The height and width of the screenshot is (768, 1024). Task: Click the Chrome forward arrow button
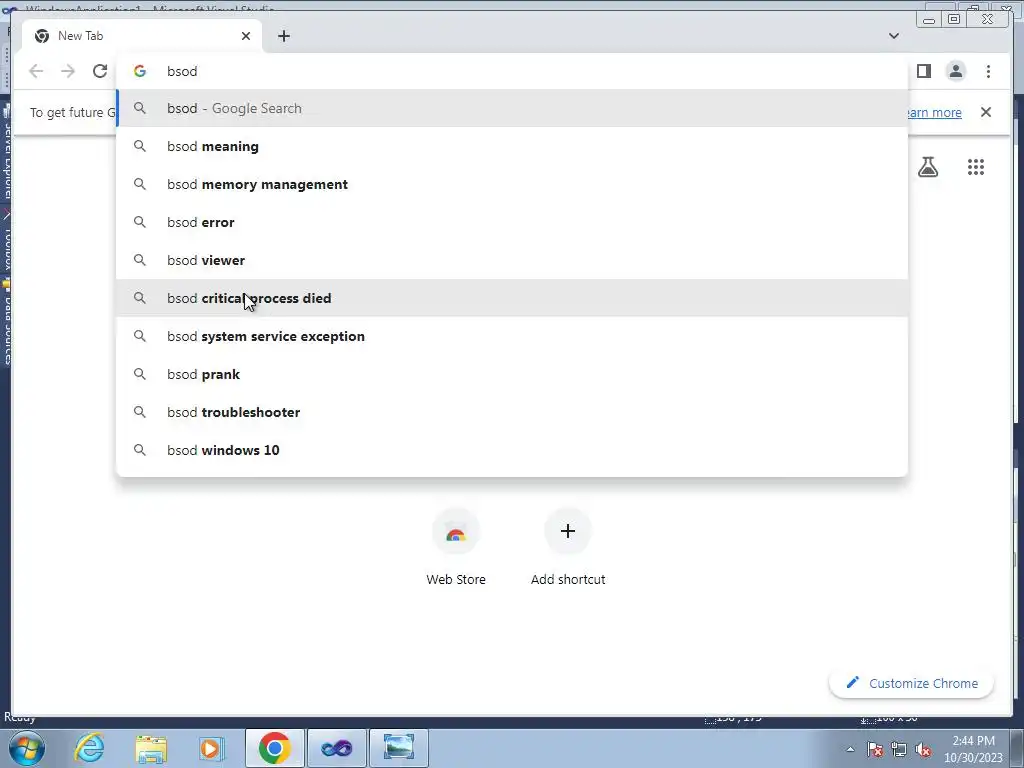[x=68, y=71]
